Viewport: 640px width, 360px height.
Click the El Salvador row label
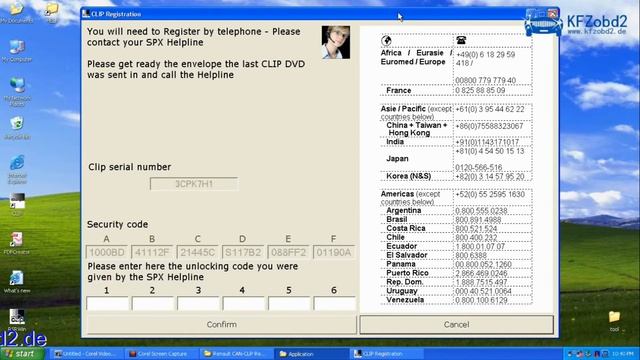(x=407, y=255)
